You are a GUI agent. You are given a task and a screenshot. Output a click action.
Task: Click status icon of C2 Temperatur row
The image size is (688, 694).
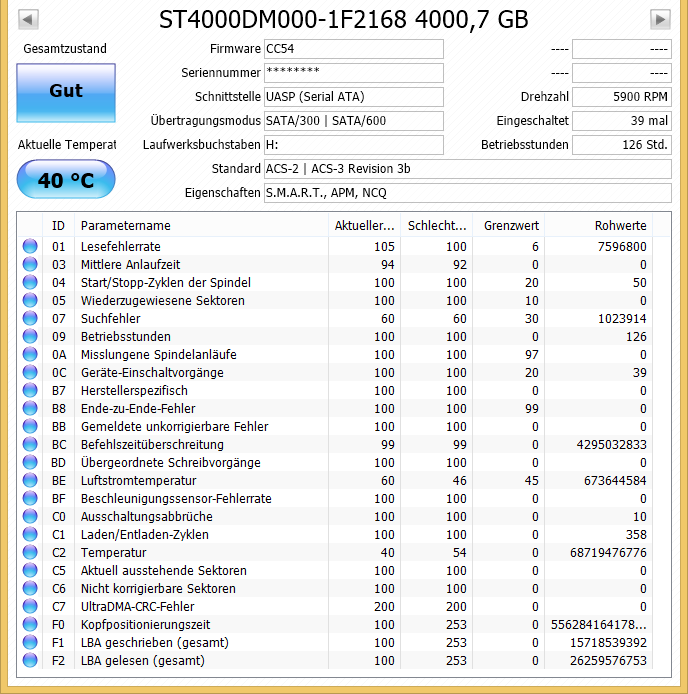[x=30, y=552]
